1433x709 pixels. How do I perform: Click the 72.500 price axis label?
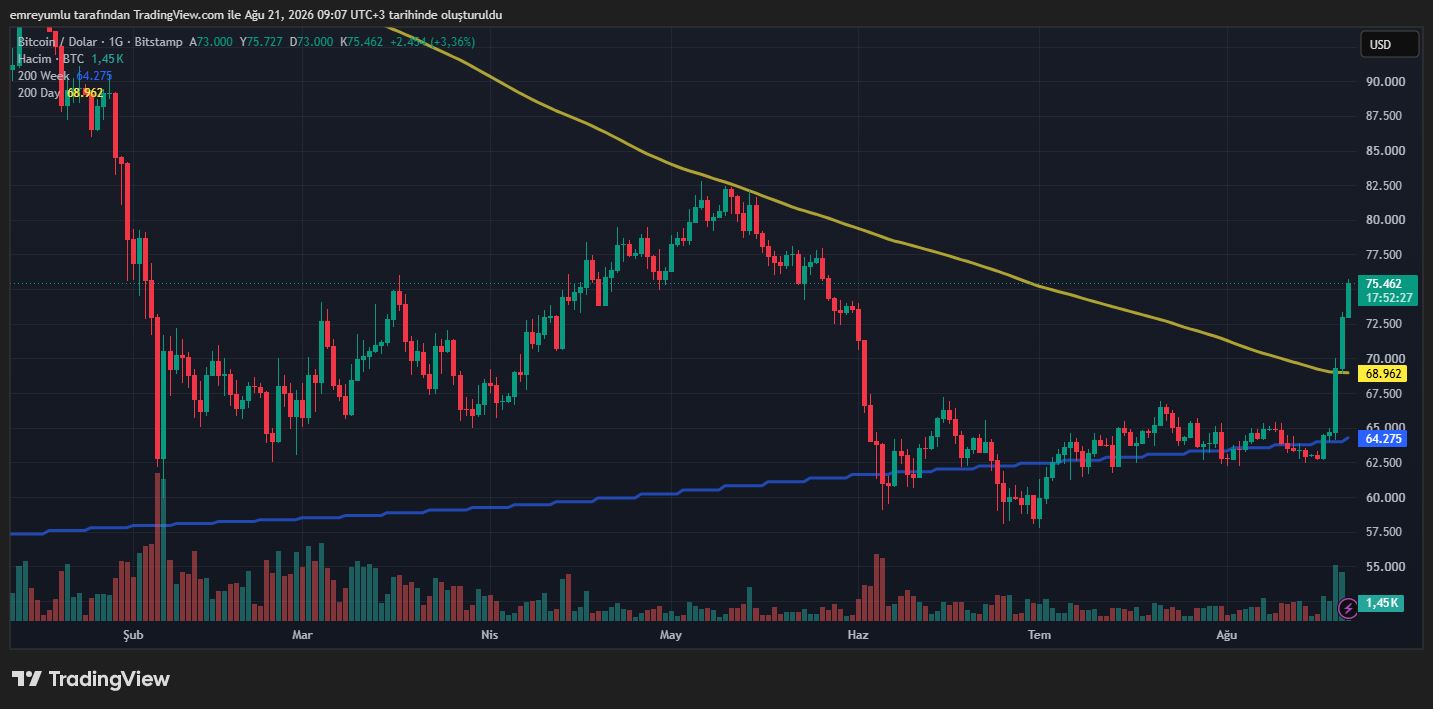point(1385,324)
